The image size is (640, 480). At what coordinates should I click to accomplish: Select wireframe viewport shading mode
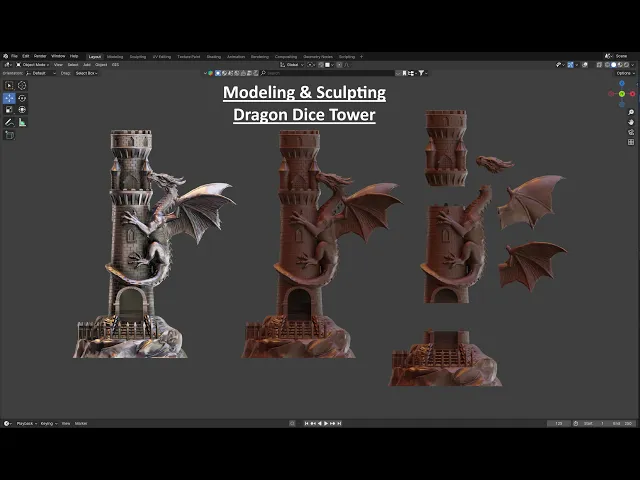click(x=607, y=64)
